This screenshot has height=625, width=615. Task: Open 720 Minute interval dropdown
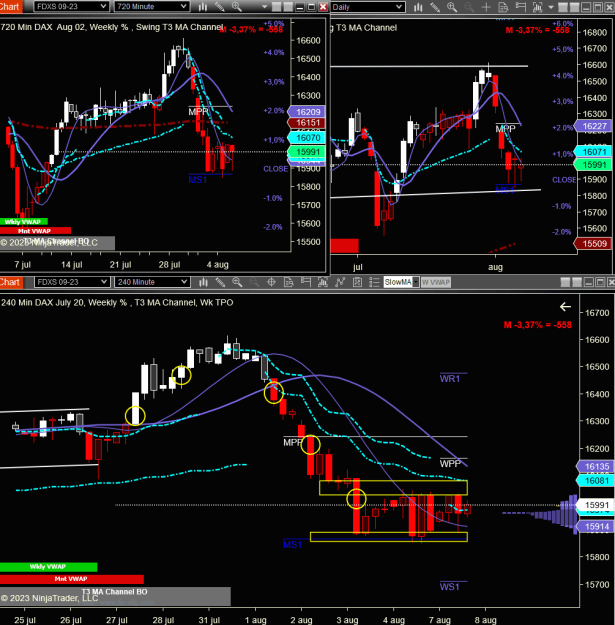(x=152, y=6)
